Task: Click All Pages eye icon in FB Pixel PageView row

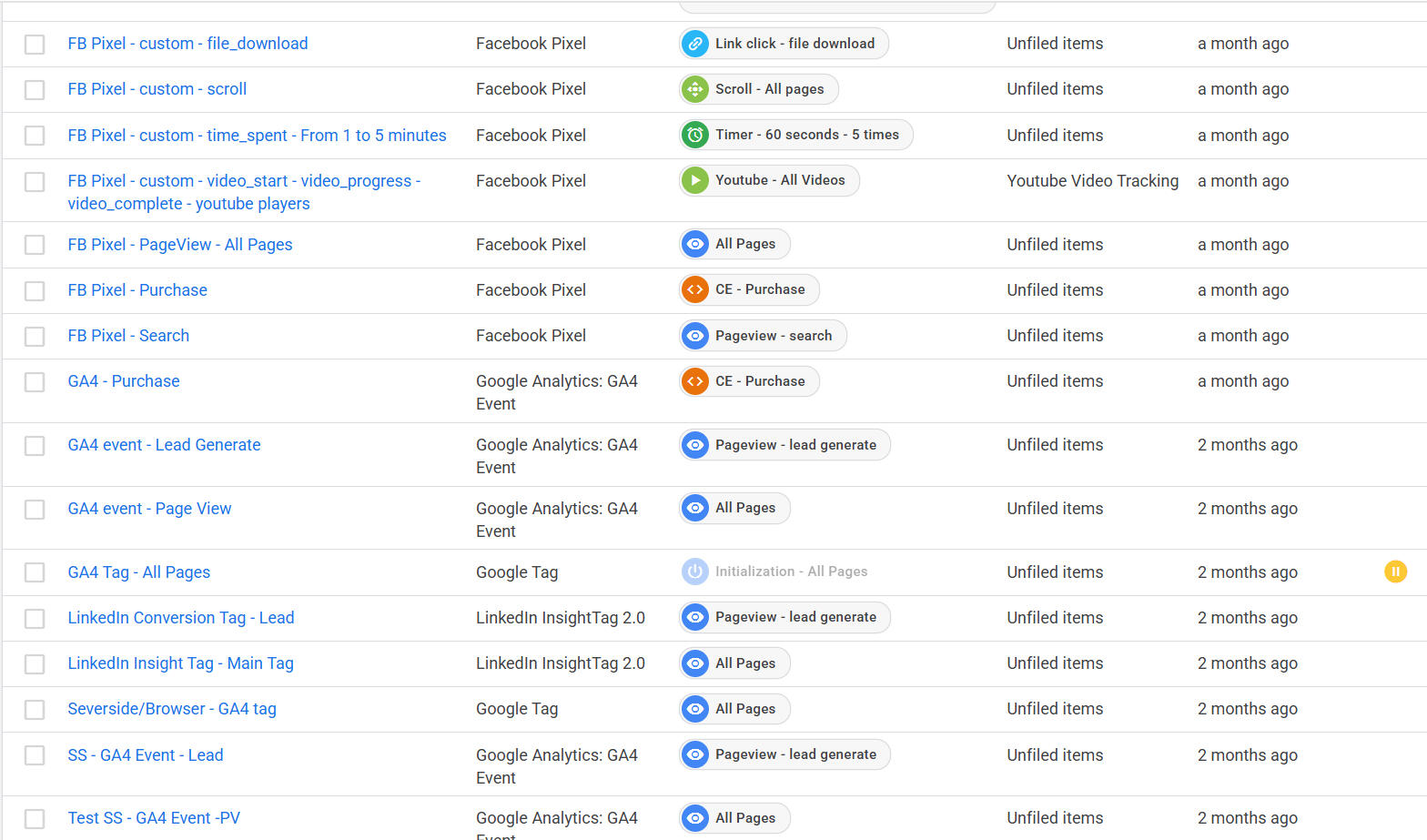Action: tap(695, 244)
